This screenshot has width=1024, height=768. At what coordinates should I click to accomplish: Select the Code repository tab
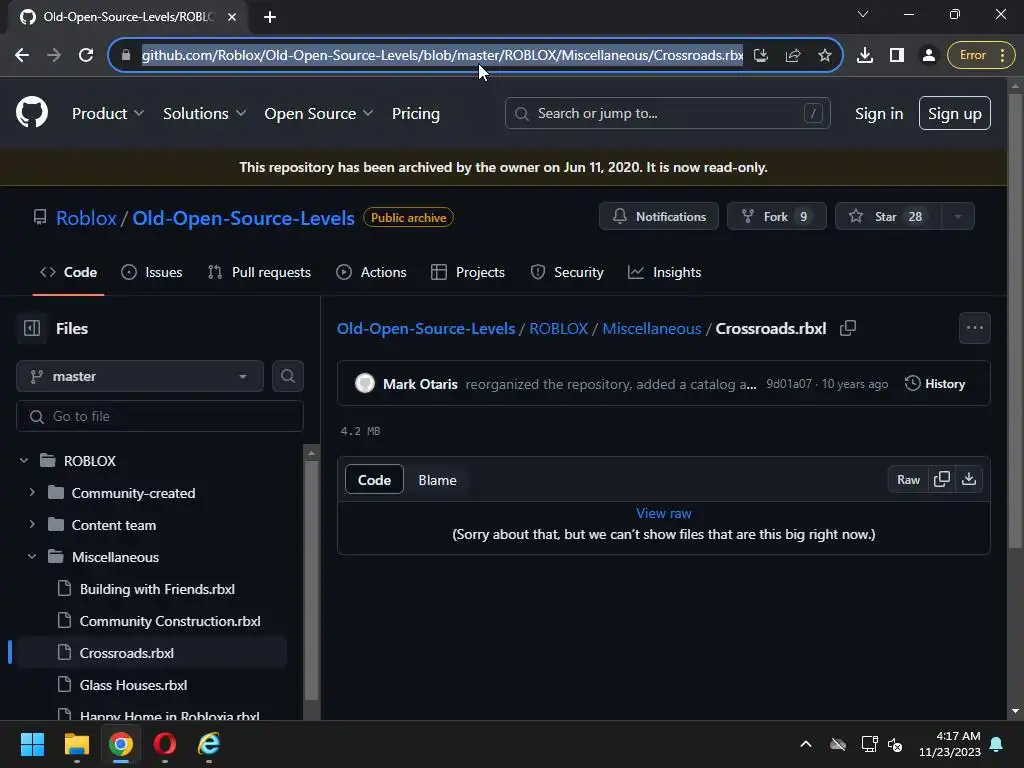69,272
